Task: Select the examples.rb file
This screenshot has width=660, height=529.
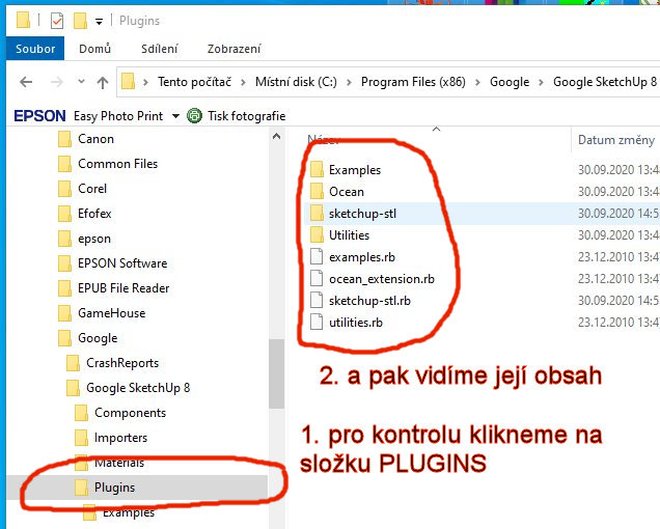Action: tap(362, 257)
